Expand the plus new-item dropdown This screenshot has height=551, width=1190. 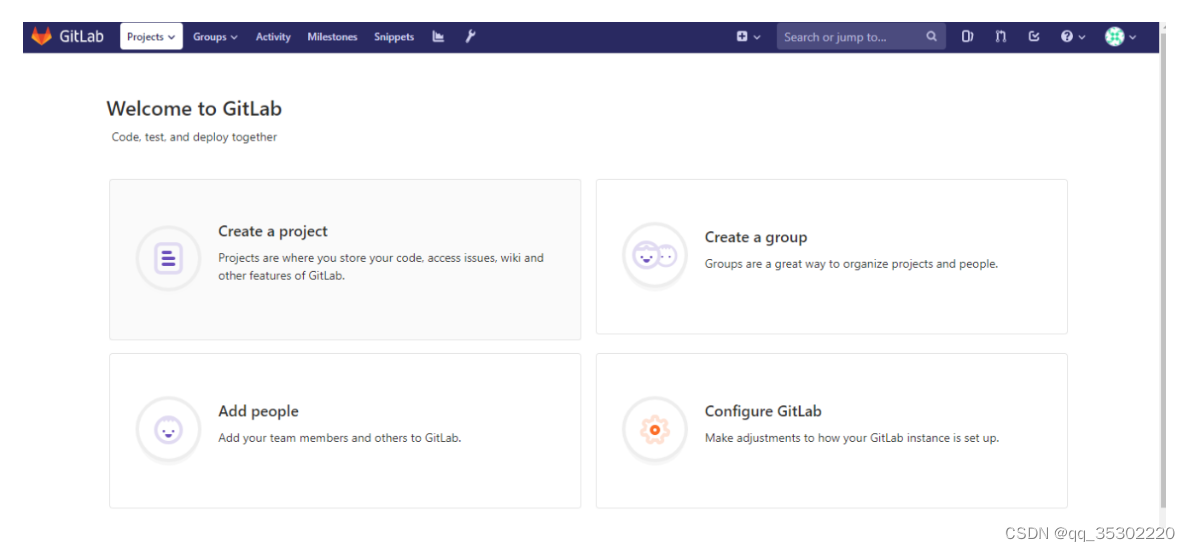point(748,36)
